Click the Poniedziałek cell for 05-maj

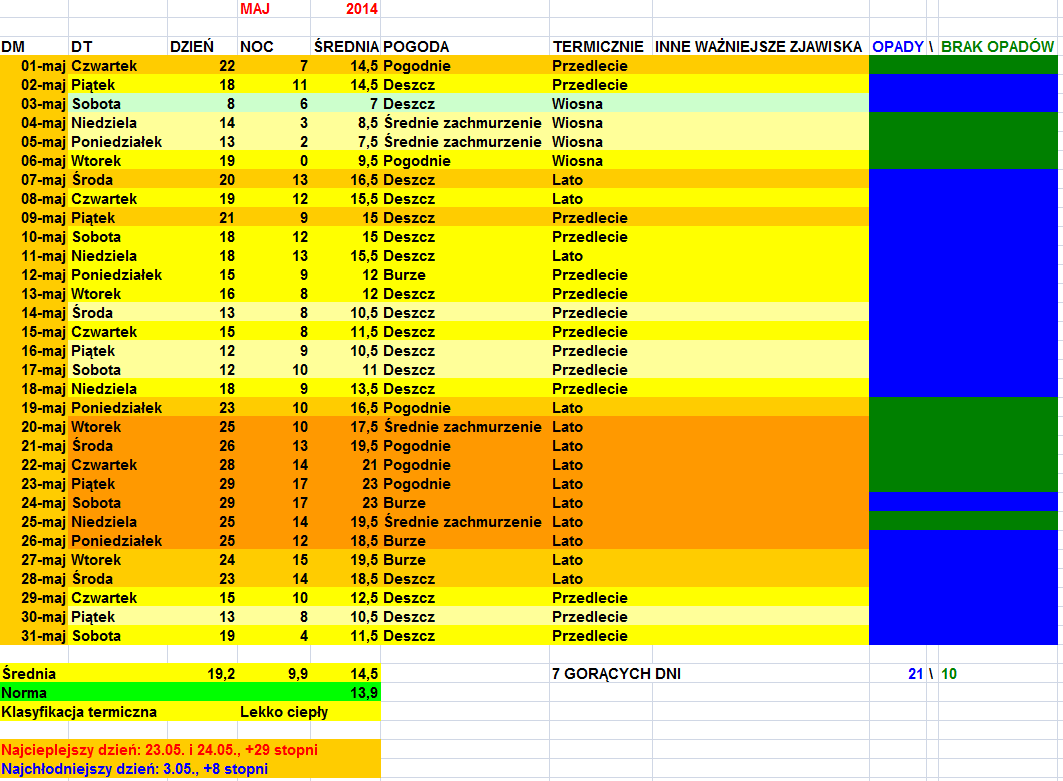[116, 142]
